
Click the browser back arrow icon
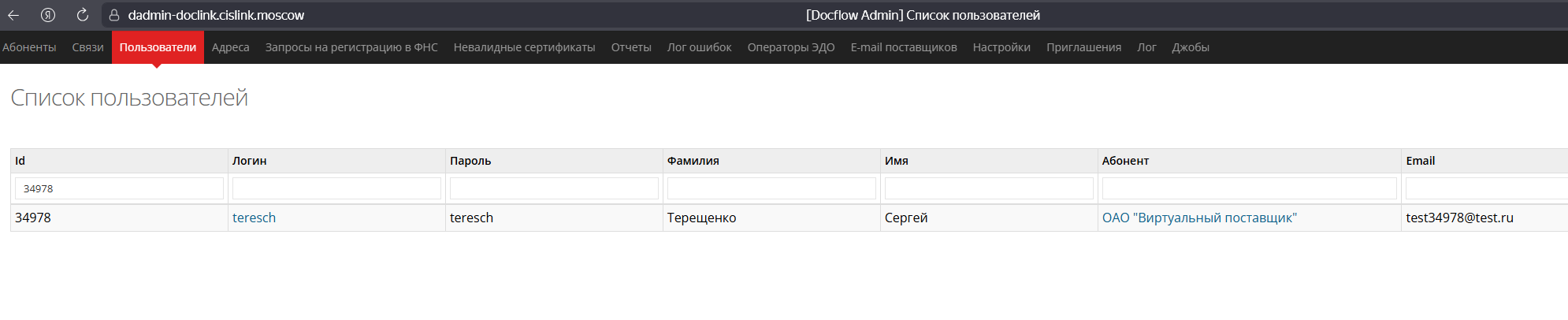13,15
